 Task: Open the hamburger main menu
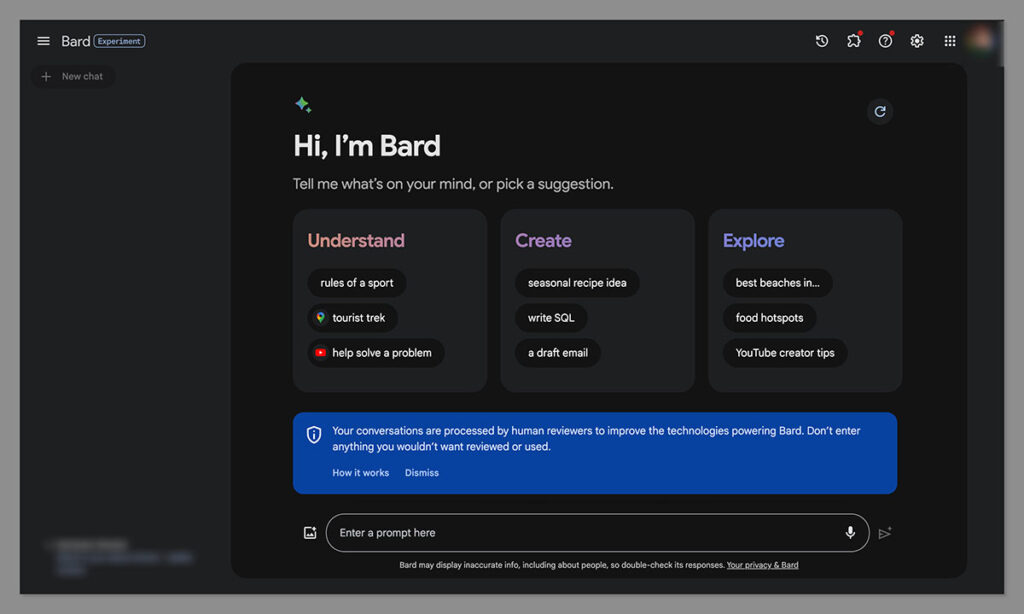pyautogui.click(x=43, y=41)
